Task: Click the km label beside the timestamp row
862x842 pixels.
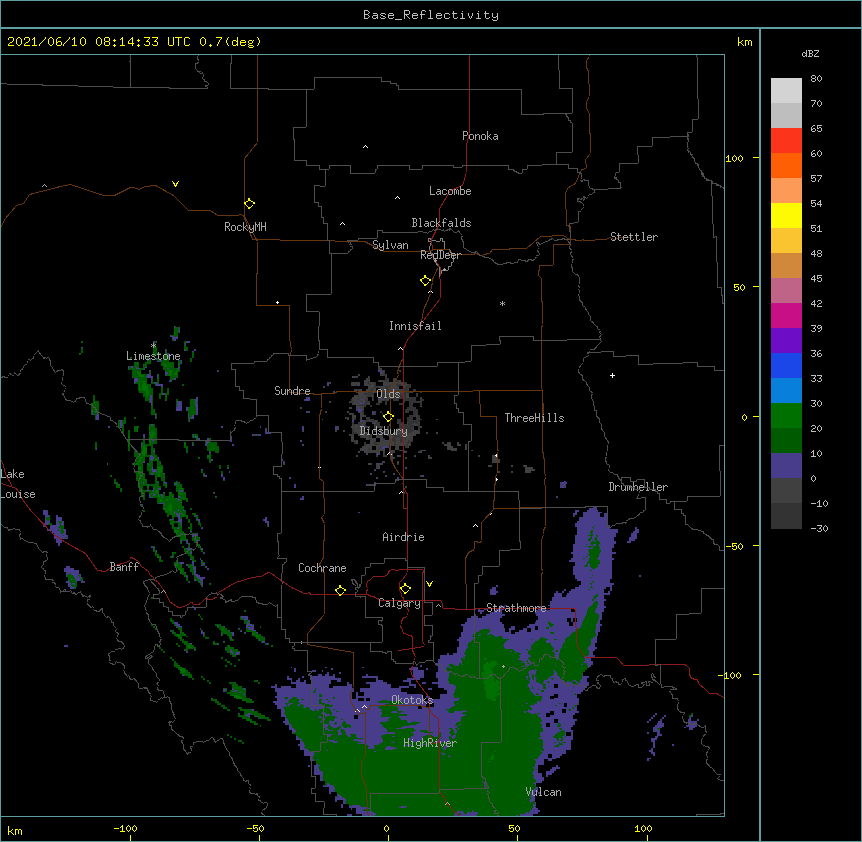Action: tap(745, 42)
